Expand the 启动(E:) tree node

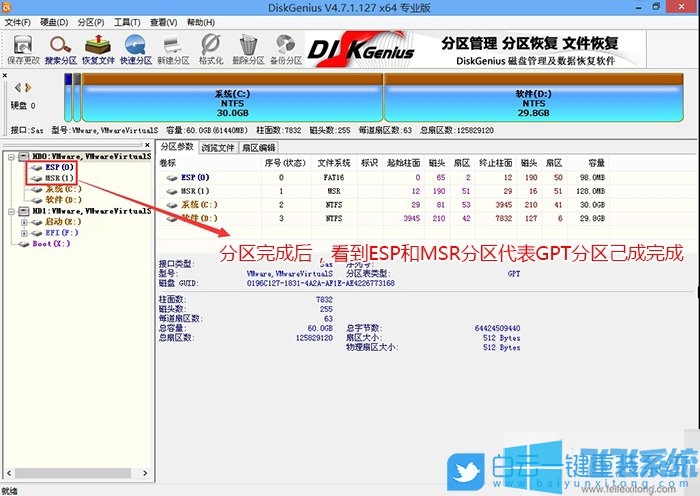click(24, 222)
